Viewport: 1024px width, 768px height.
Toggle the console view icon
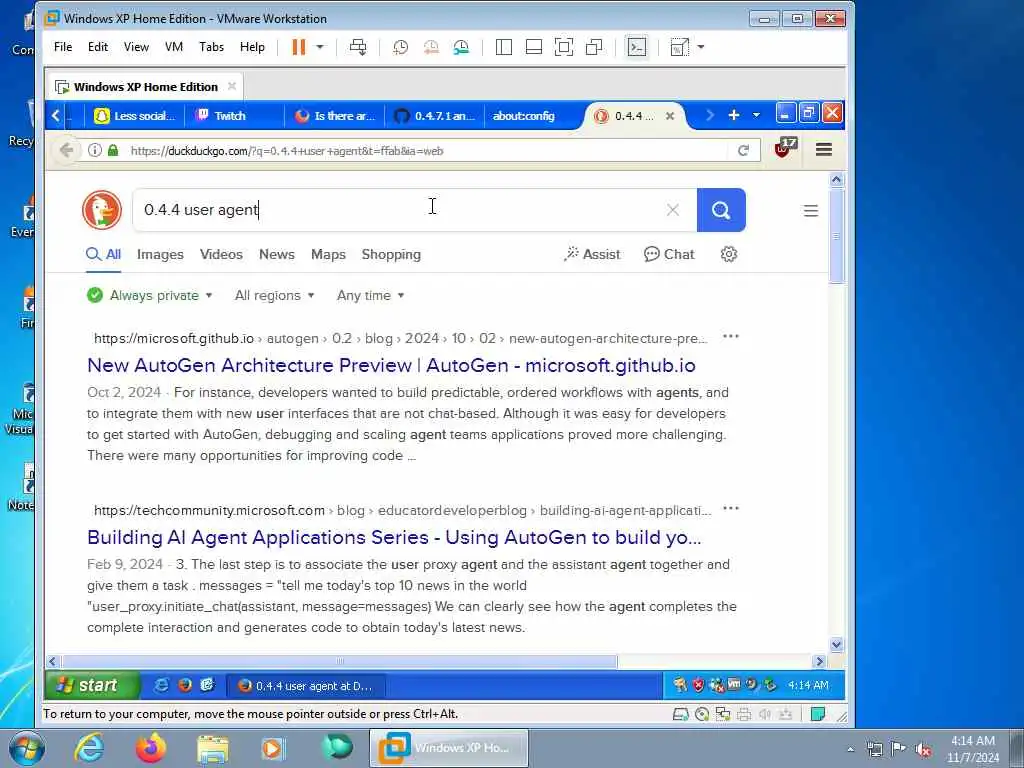(637, 47)
